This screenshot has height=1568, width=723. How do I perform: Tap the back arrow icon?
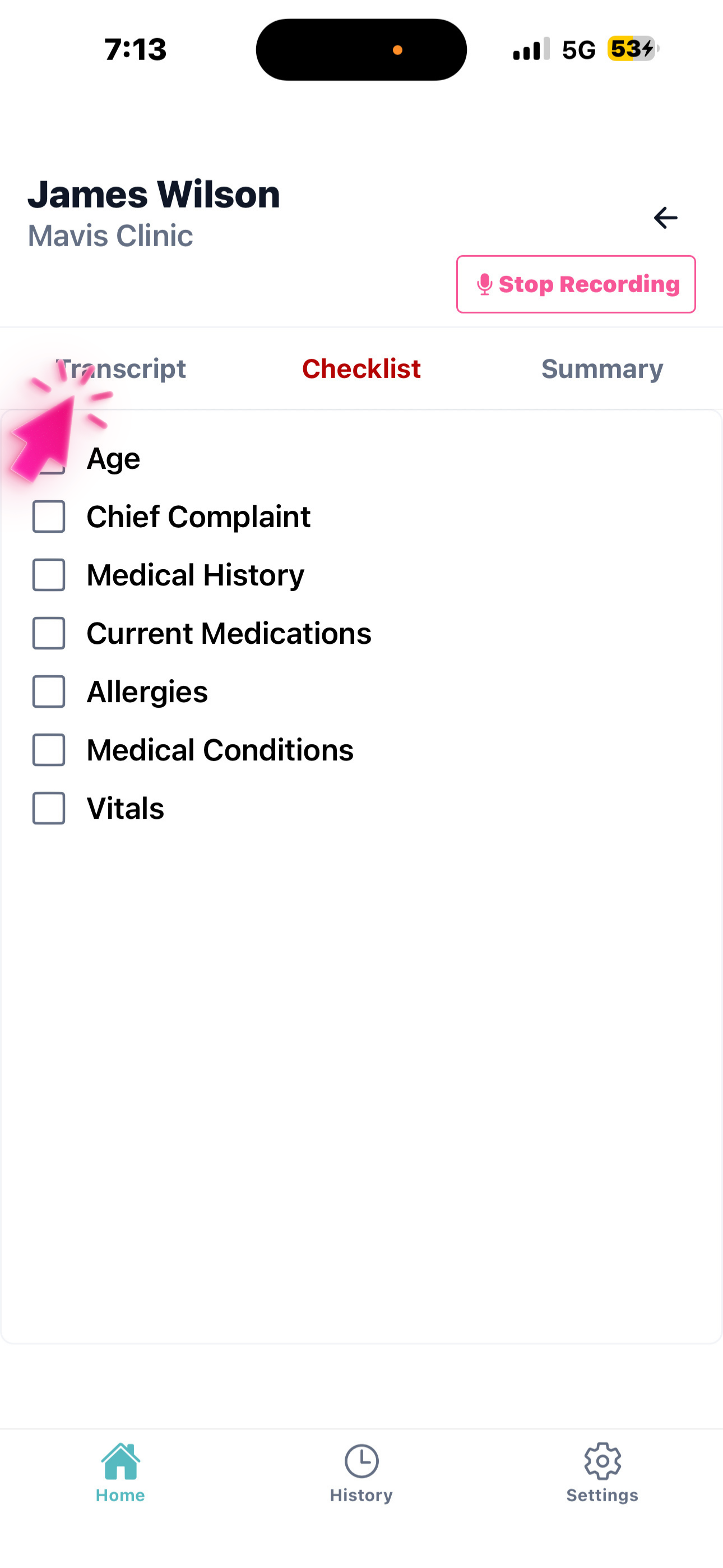pos(665,217)
